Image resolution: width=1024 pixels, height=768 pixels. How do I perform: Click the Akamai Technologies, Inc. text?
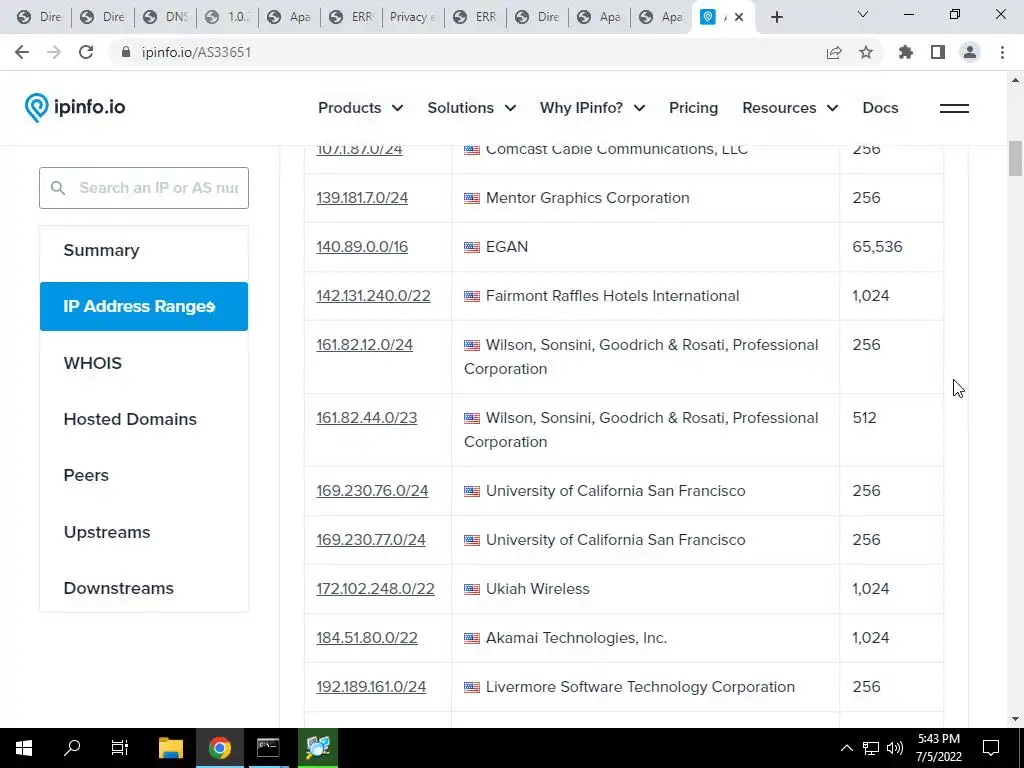577,638
